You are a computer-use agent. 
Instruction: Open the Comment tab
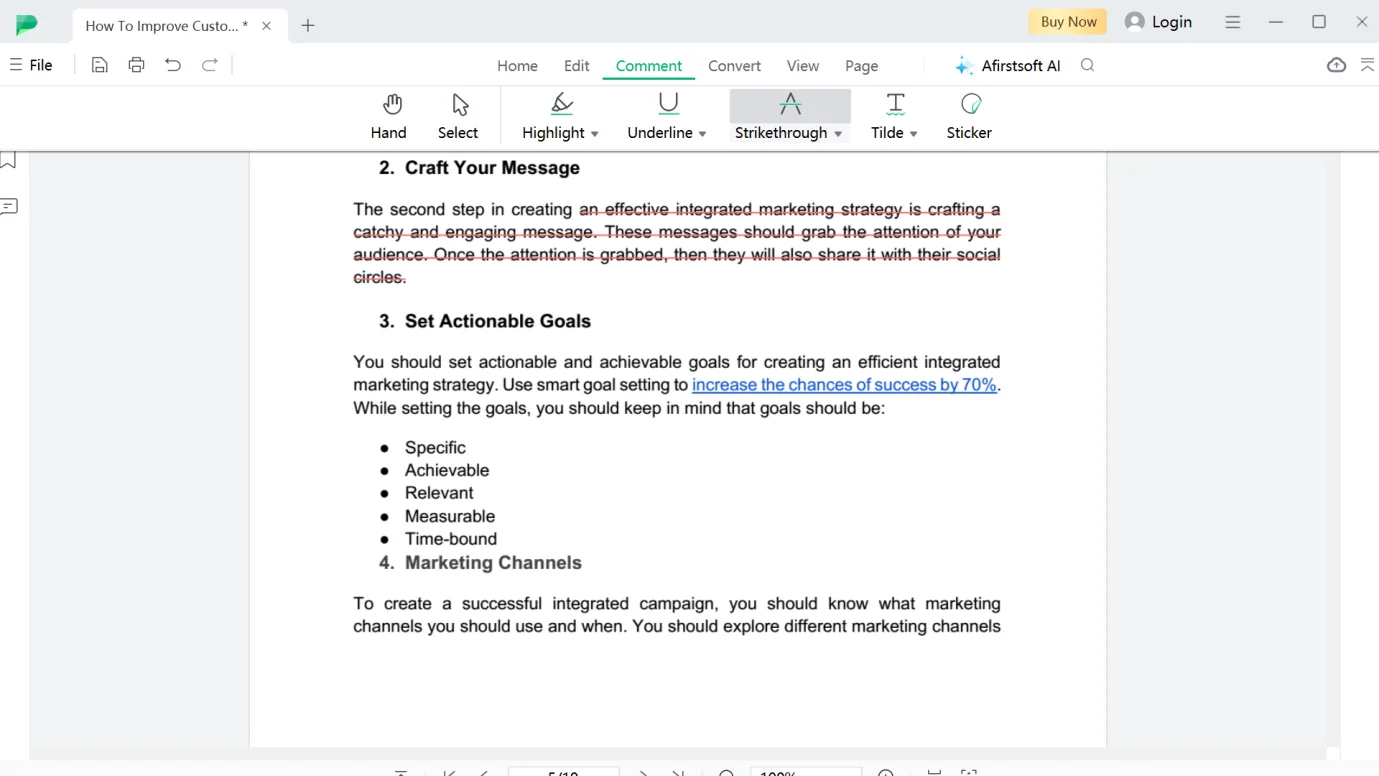[x=649, y=66]
